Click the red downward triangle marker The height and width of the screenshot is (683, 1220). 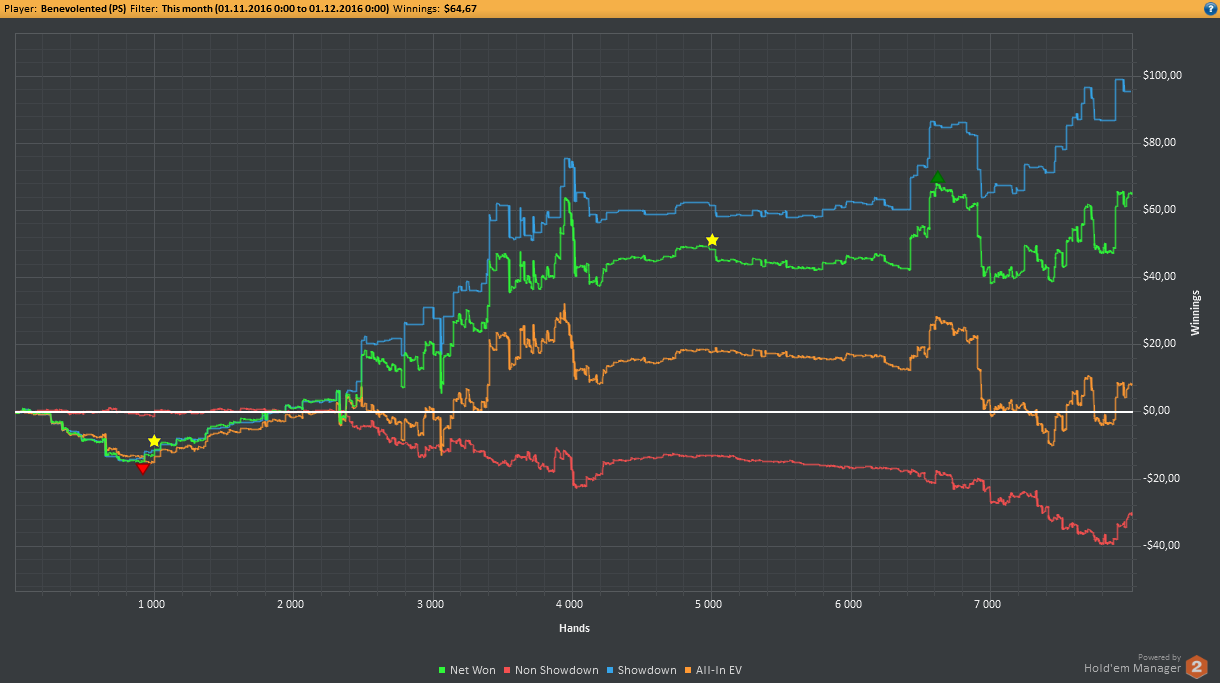pos(143,468)
